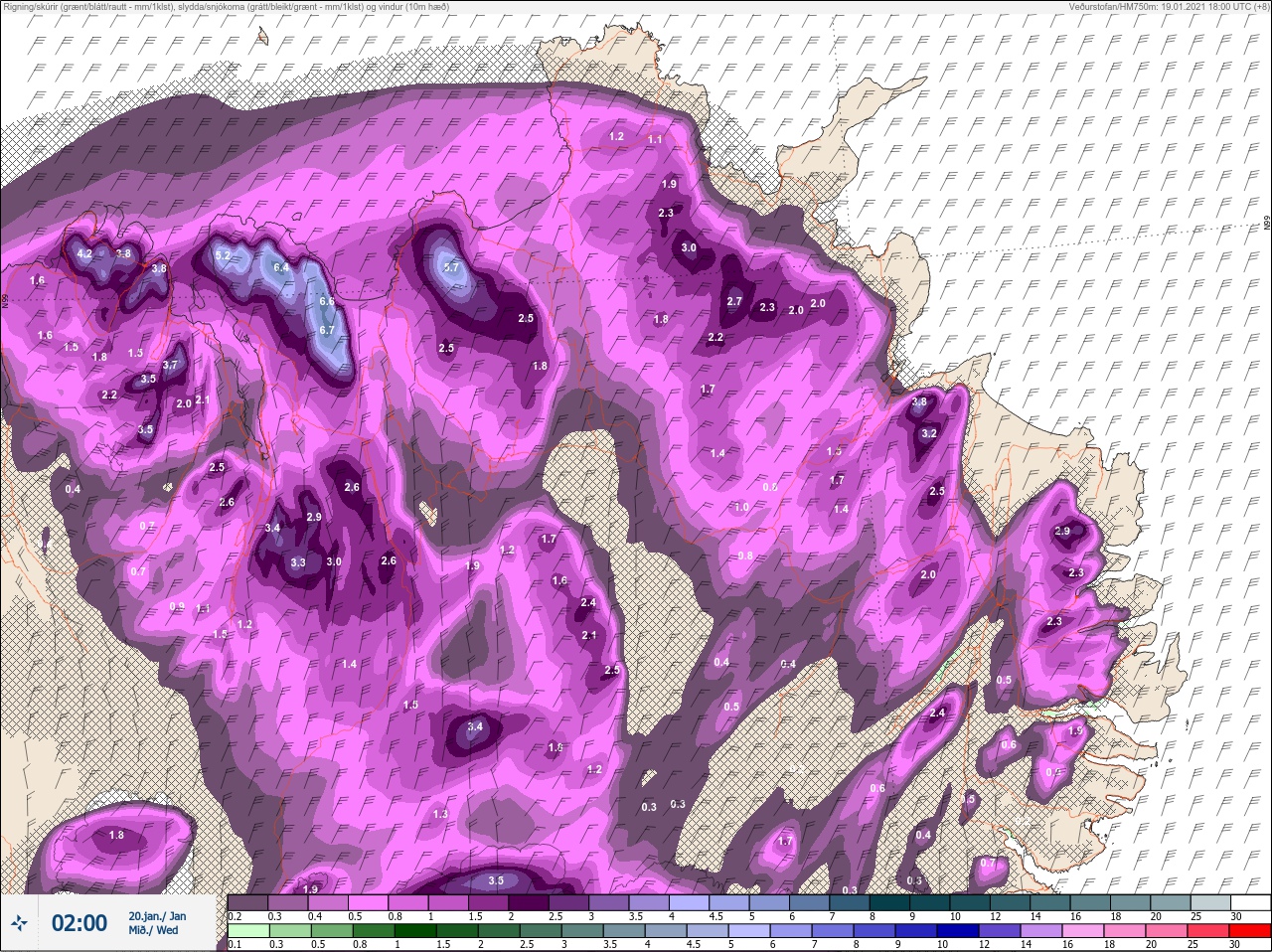The width and height of the screenshot is (1272, 952).
Task: Click the 2.7 precipitation value on the map
Action: tap(735, 301)
